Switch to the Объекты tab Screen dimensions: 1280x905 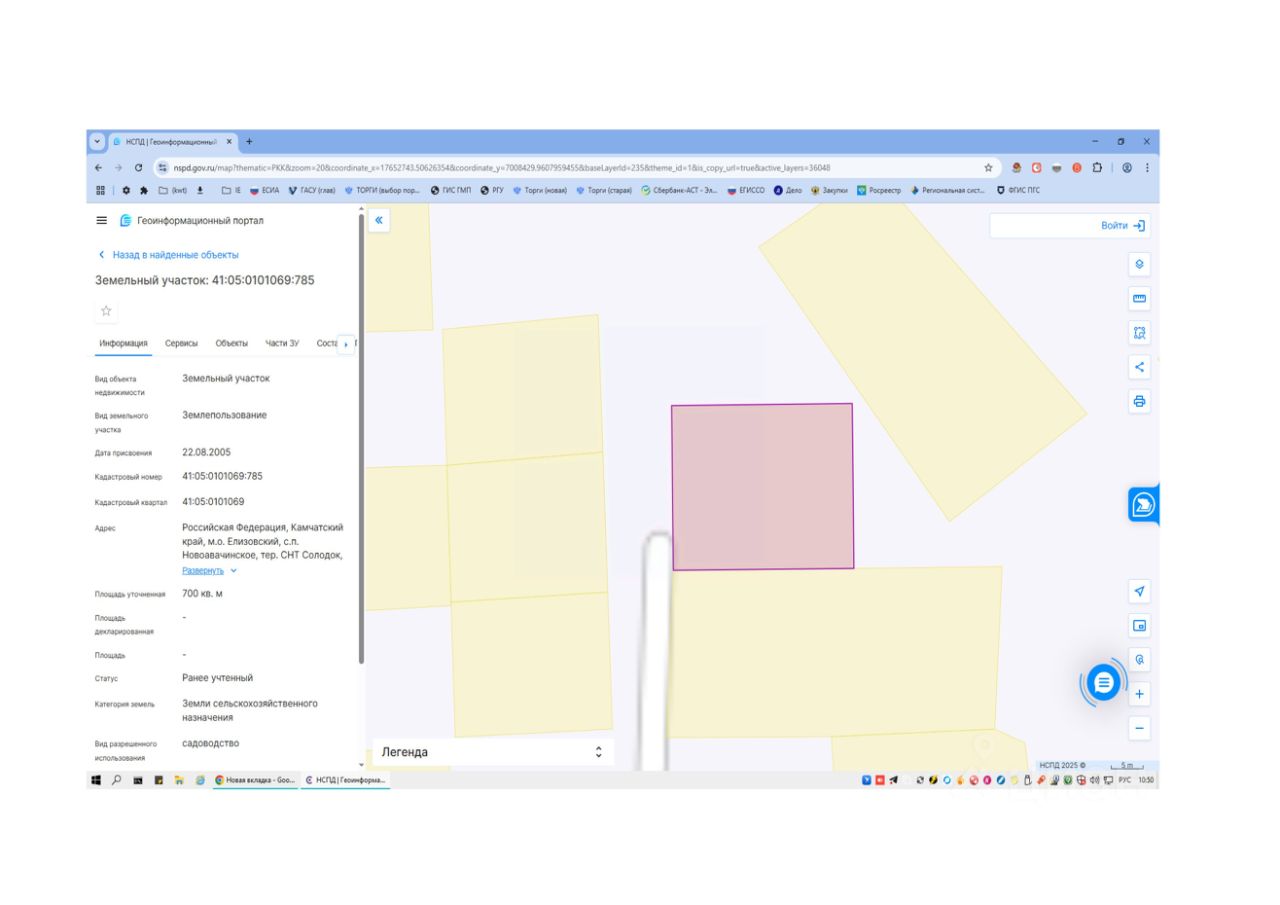click(x=232, y=343)
